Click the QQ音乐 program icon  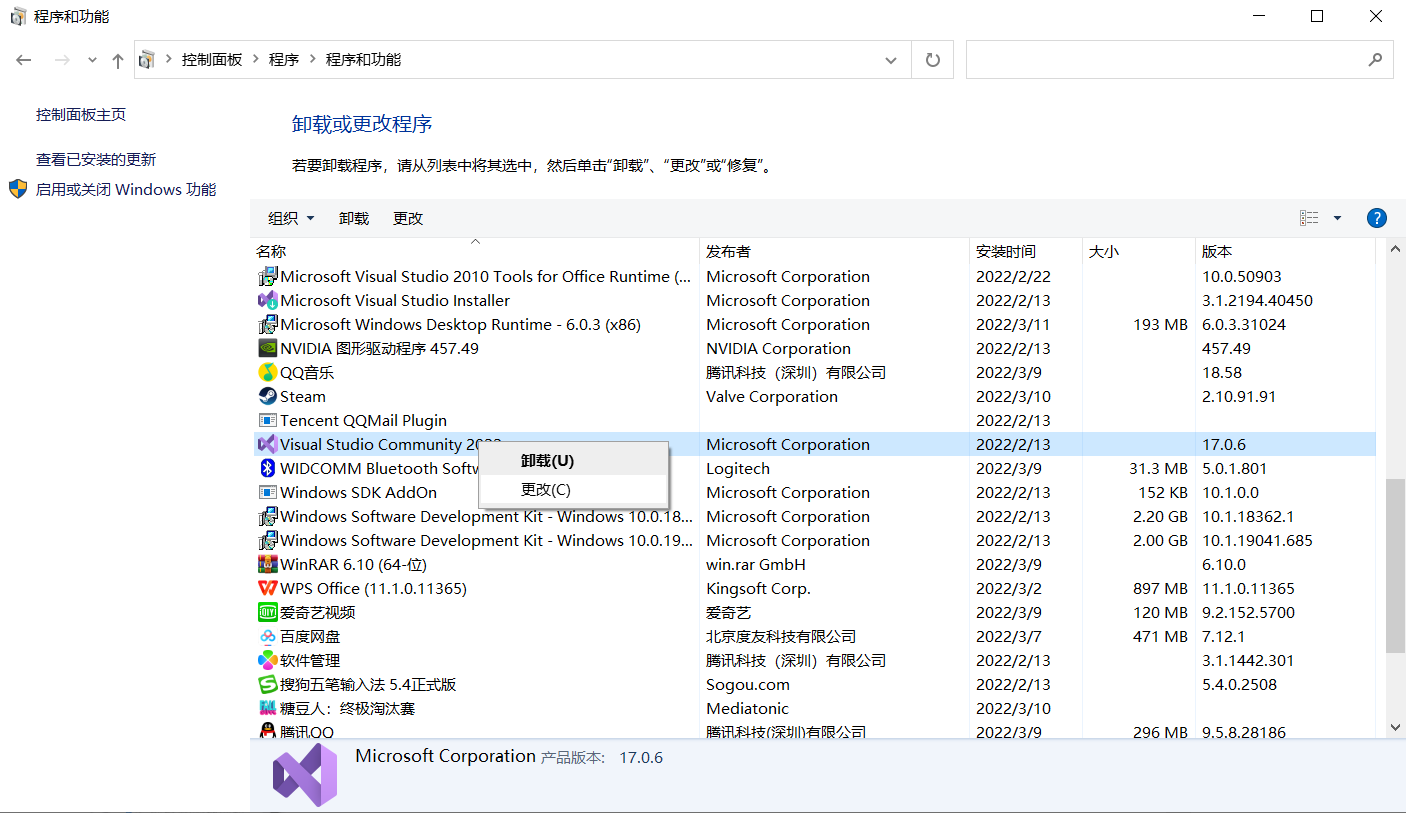pyautogui.click(x=267, y=372)
